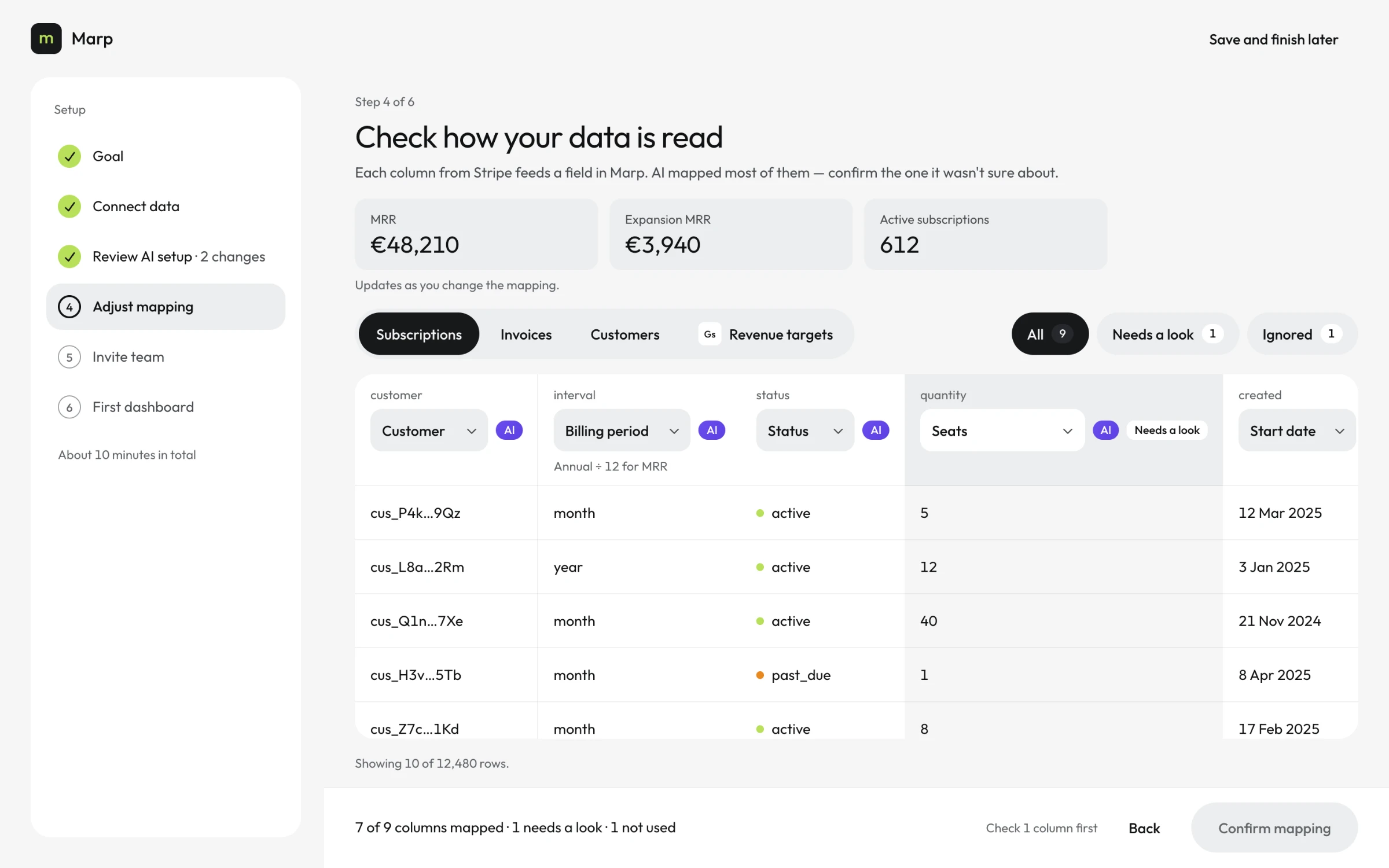Click the Expansion MRR card
1389x868 pixels.
point(731,234)
